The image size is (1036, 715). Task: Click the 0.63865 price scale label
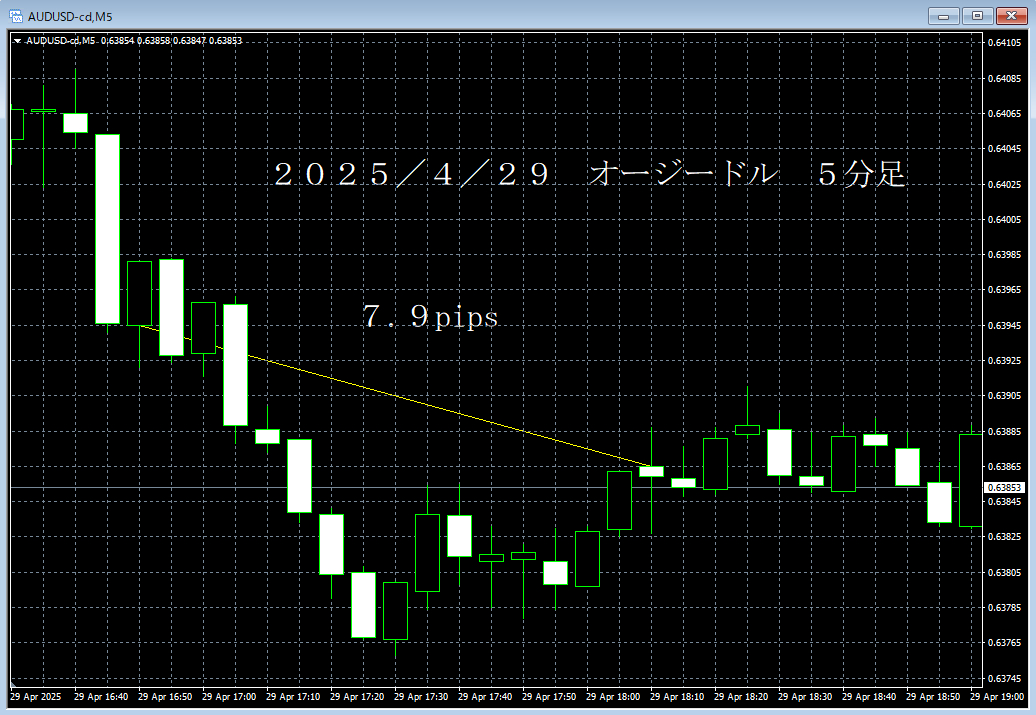(1004, 467)
